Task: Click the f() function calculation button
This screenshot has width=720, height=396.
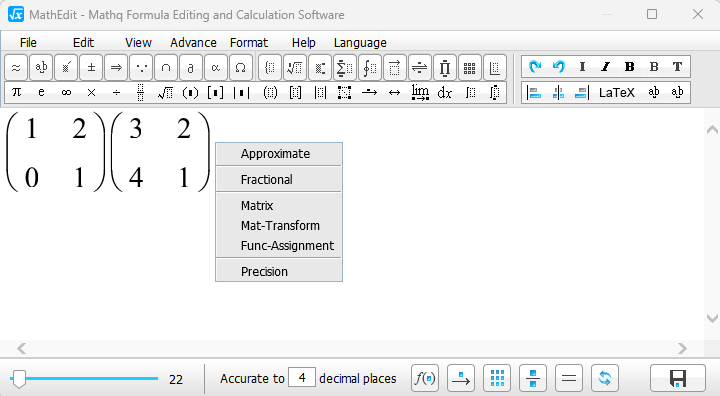Action: click(x=425, y=379)
